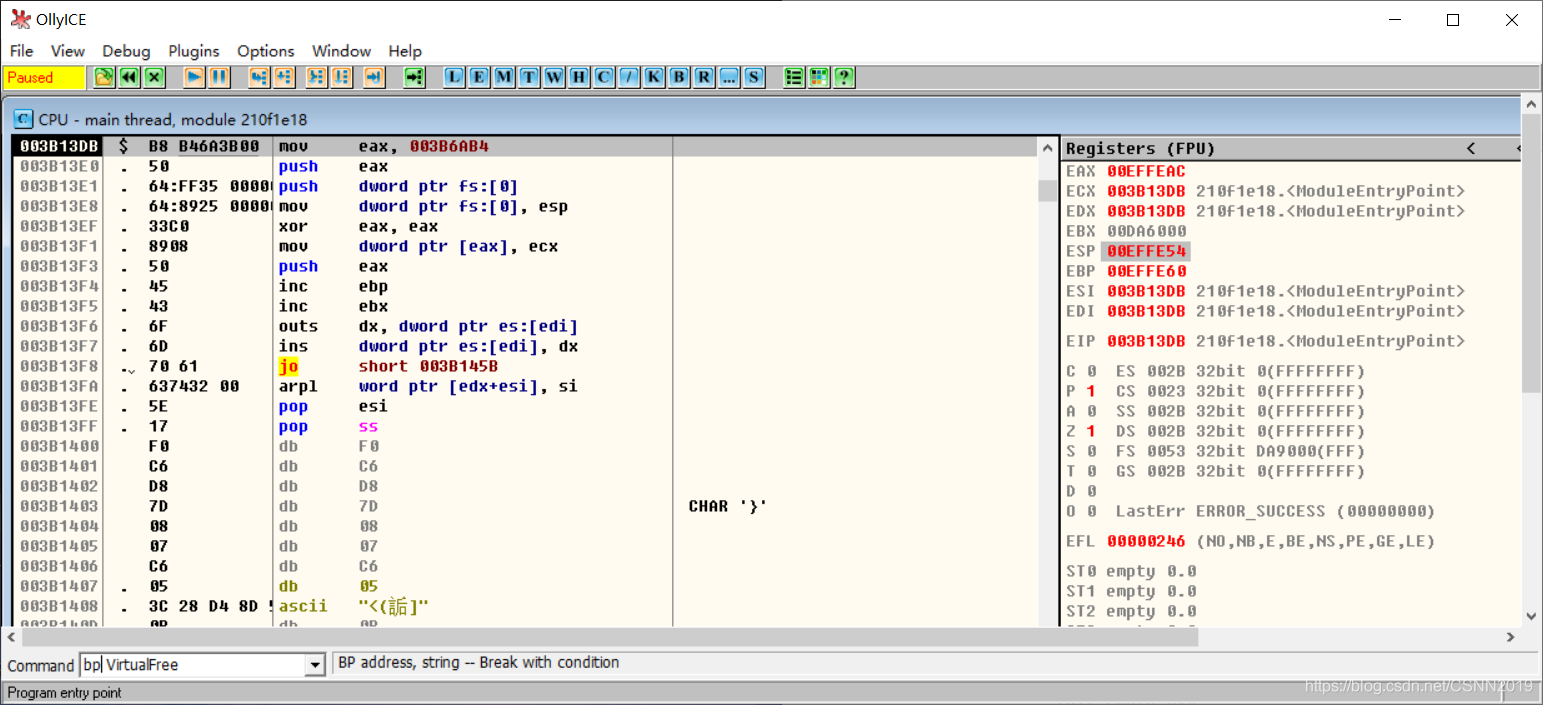This screenshot has width=1543, height=705.
Task: Expand the Command history dropdown arrow
Action: click(316, 665)
